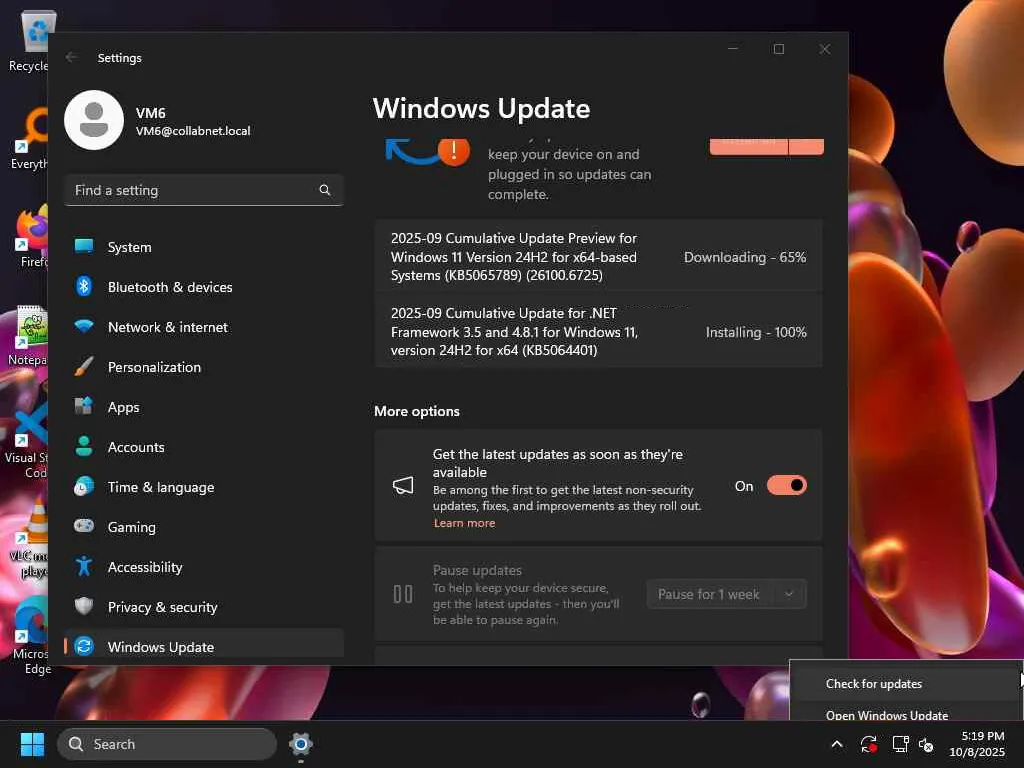1024x768 pixels.
Task: Open the Accessibility figure icon
Action: pos(84,566)
